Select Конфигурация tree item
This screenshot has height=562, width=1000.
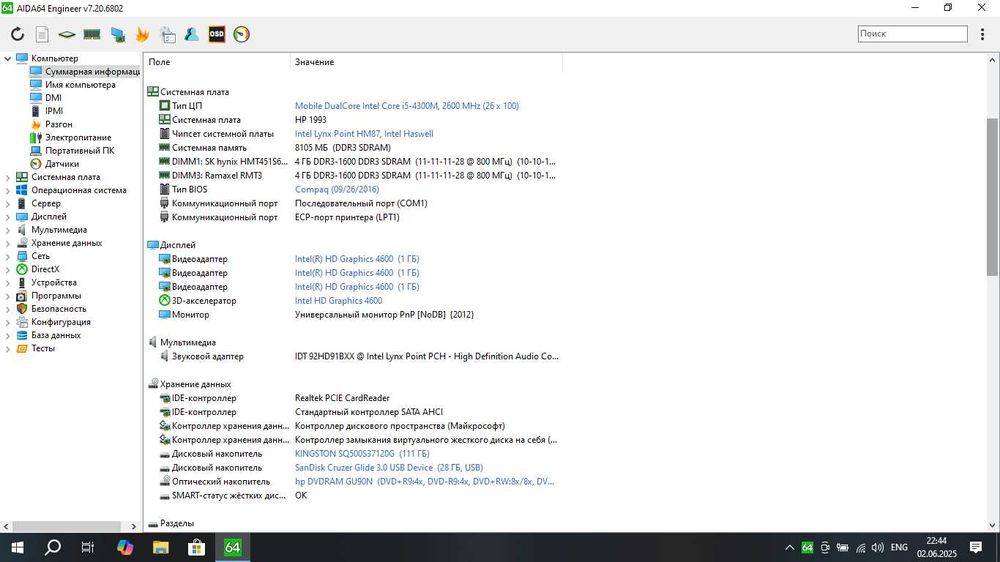[61, 322]
